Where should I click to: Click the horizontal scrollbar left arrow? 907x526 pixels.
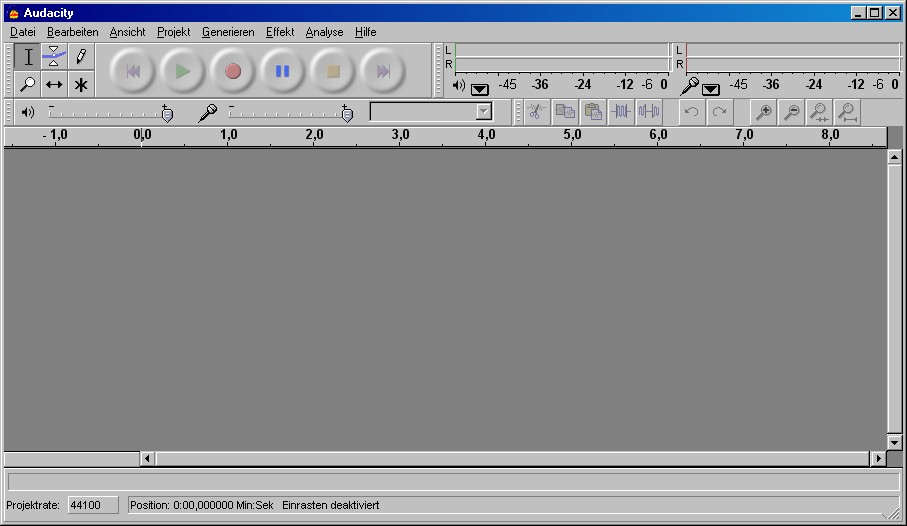147,459
